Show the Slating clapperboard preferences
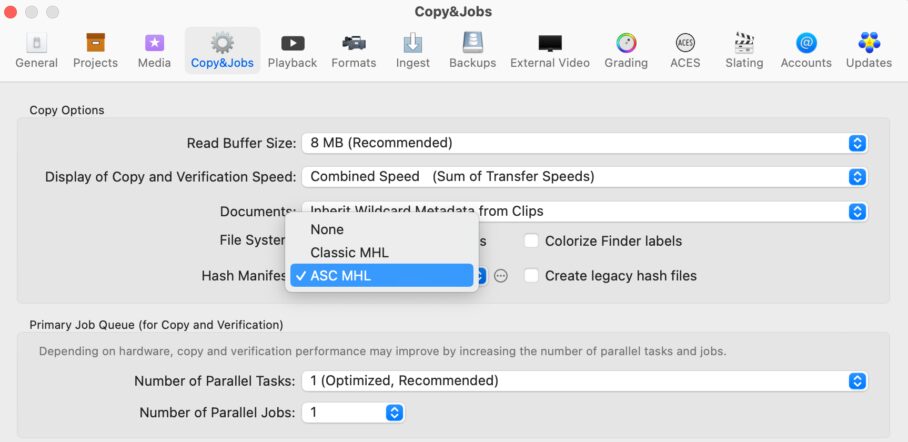 click(x=744, y=51)
